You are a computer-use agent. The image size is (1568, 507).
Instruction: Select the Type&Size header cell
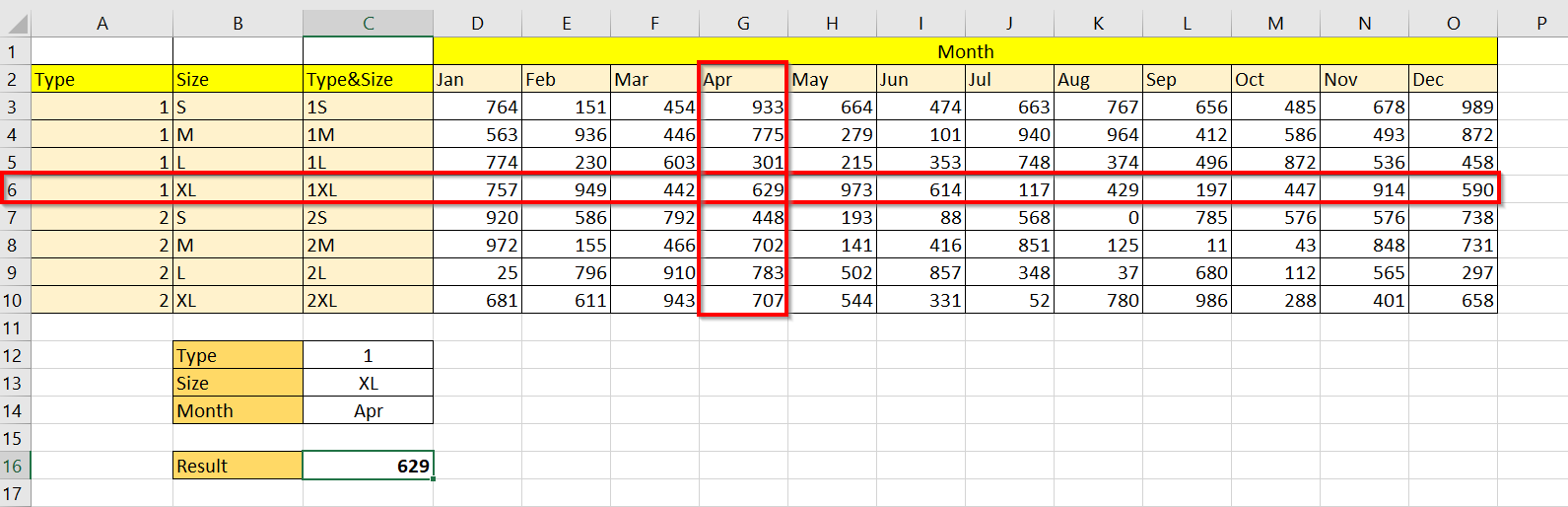(x=368, y=79)
